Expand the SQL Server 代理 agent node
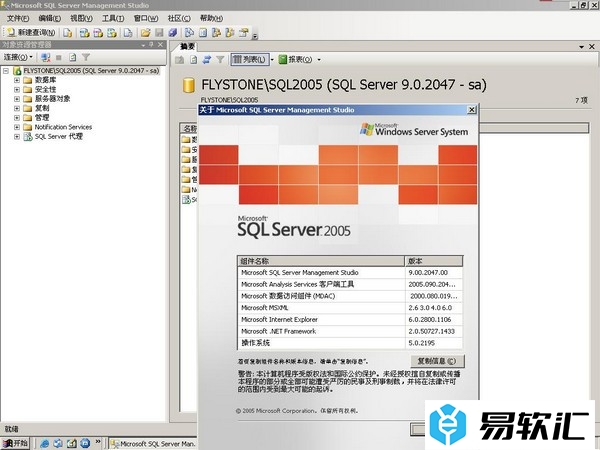The width and height of the screenshot is (600, 450). [16, 137]
